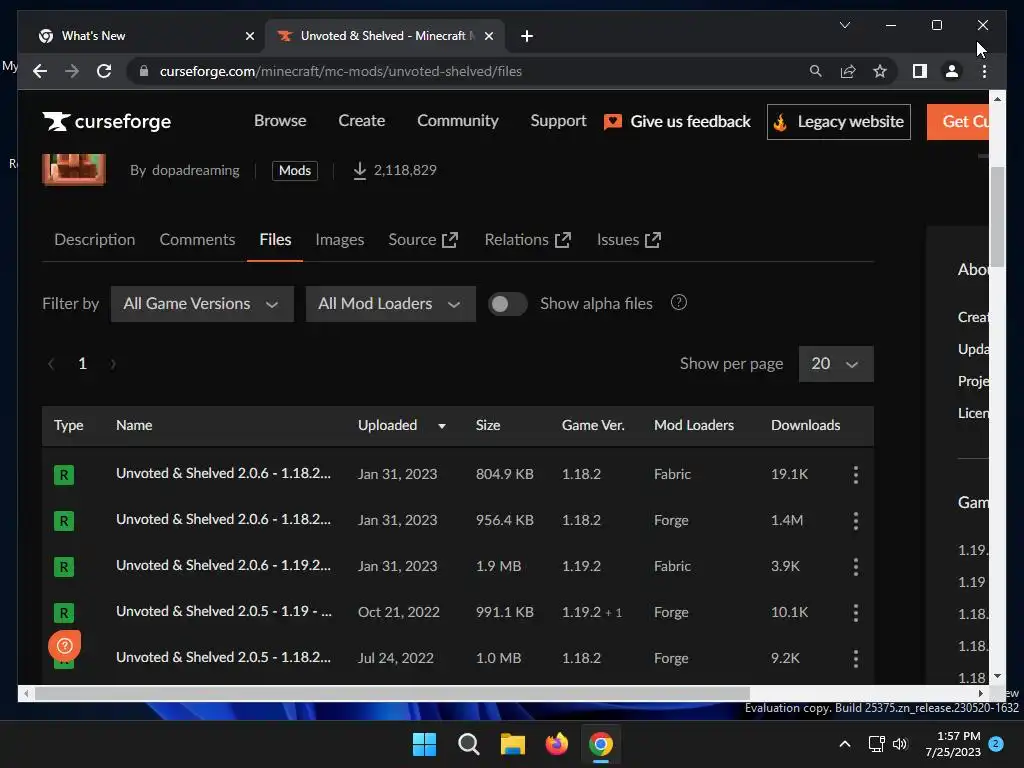The image size is (1024, 768).
Task: Click release badge of 991.1 KB file
Action: pyautogui.click(x=64, y=613)
